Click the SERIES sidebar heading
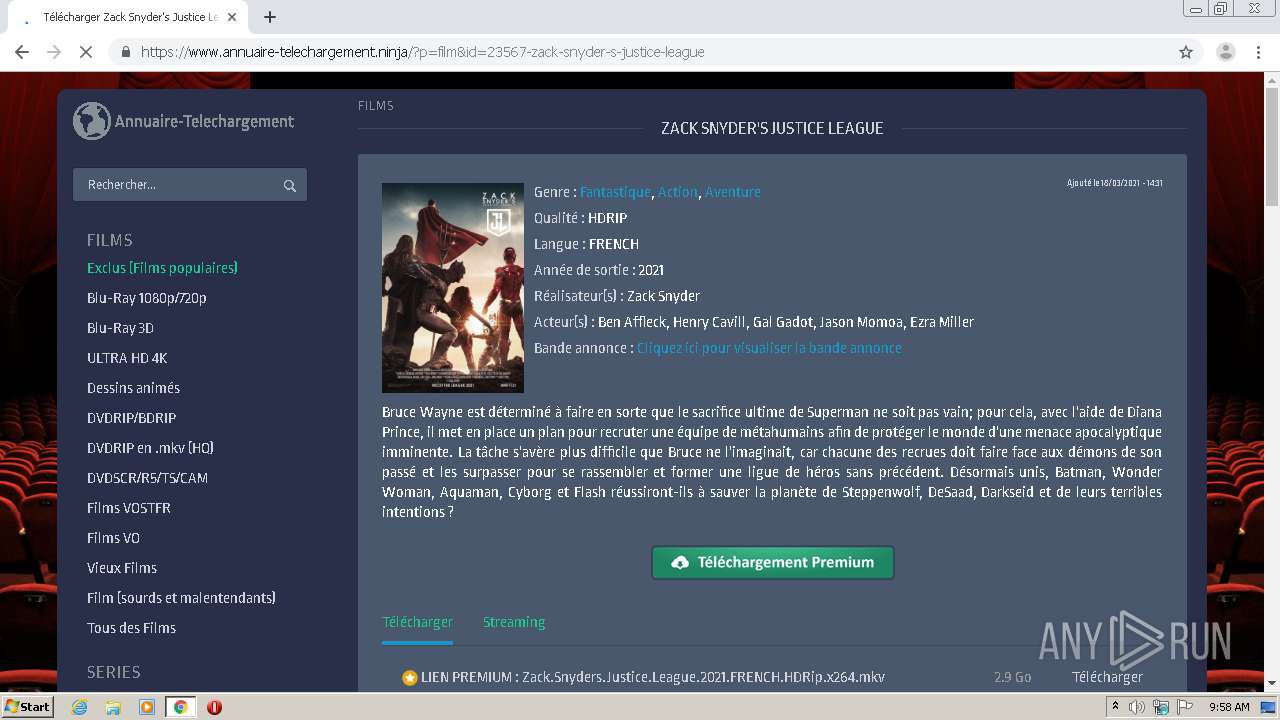 (114, 672)
